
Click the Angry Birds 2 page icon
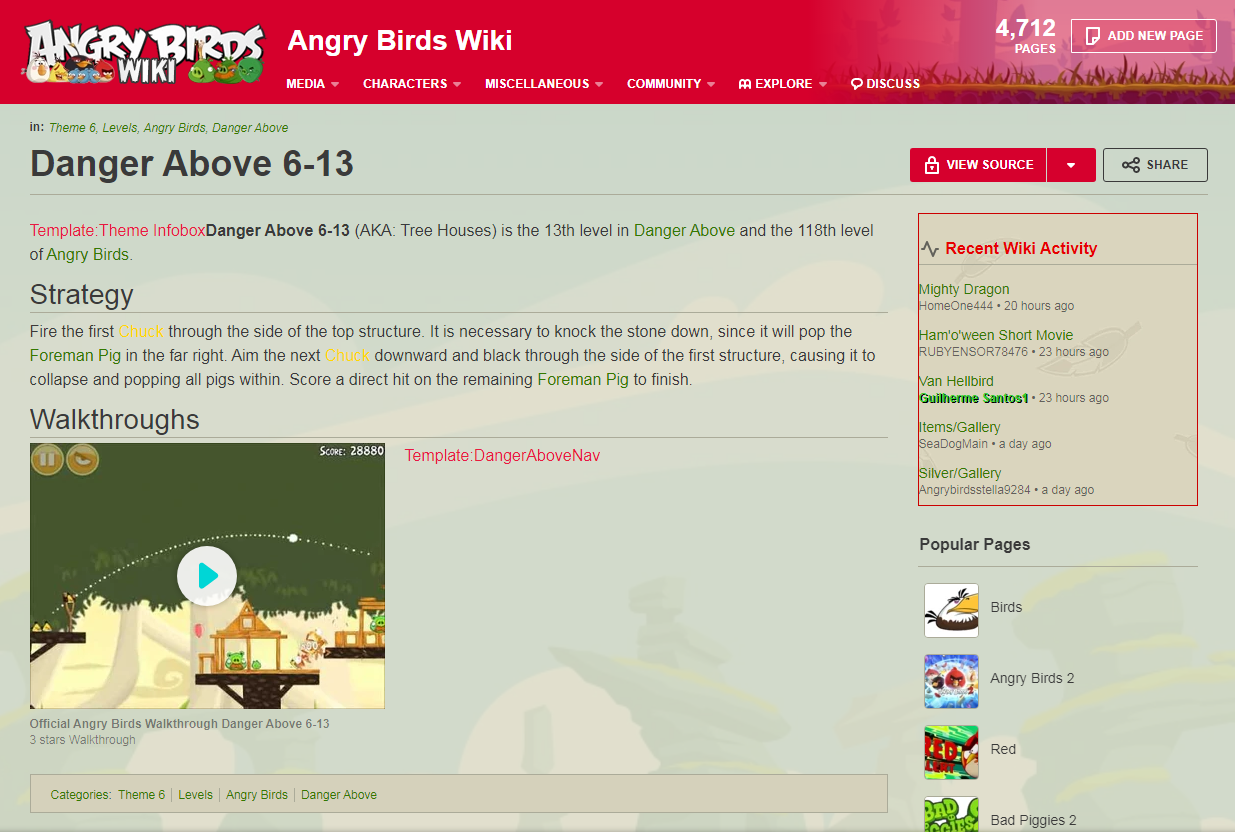(951, 681)
